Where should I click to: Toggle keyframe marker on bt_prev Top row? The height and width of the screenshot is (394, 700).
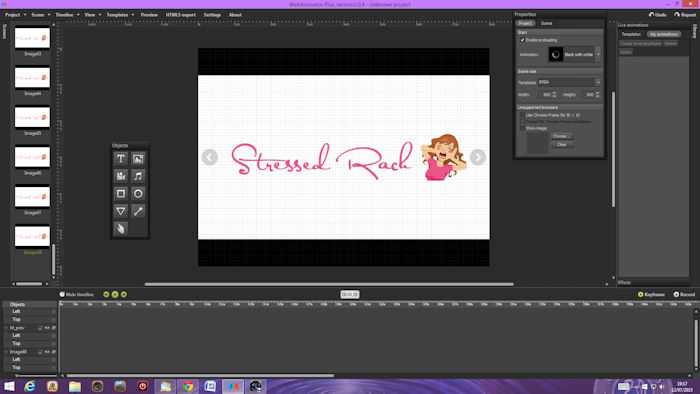click(54, 344)
